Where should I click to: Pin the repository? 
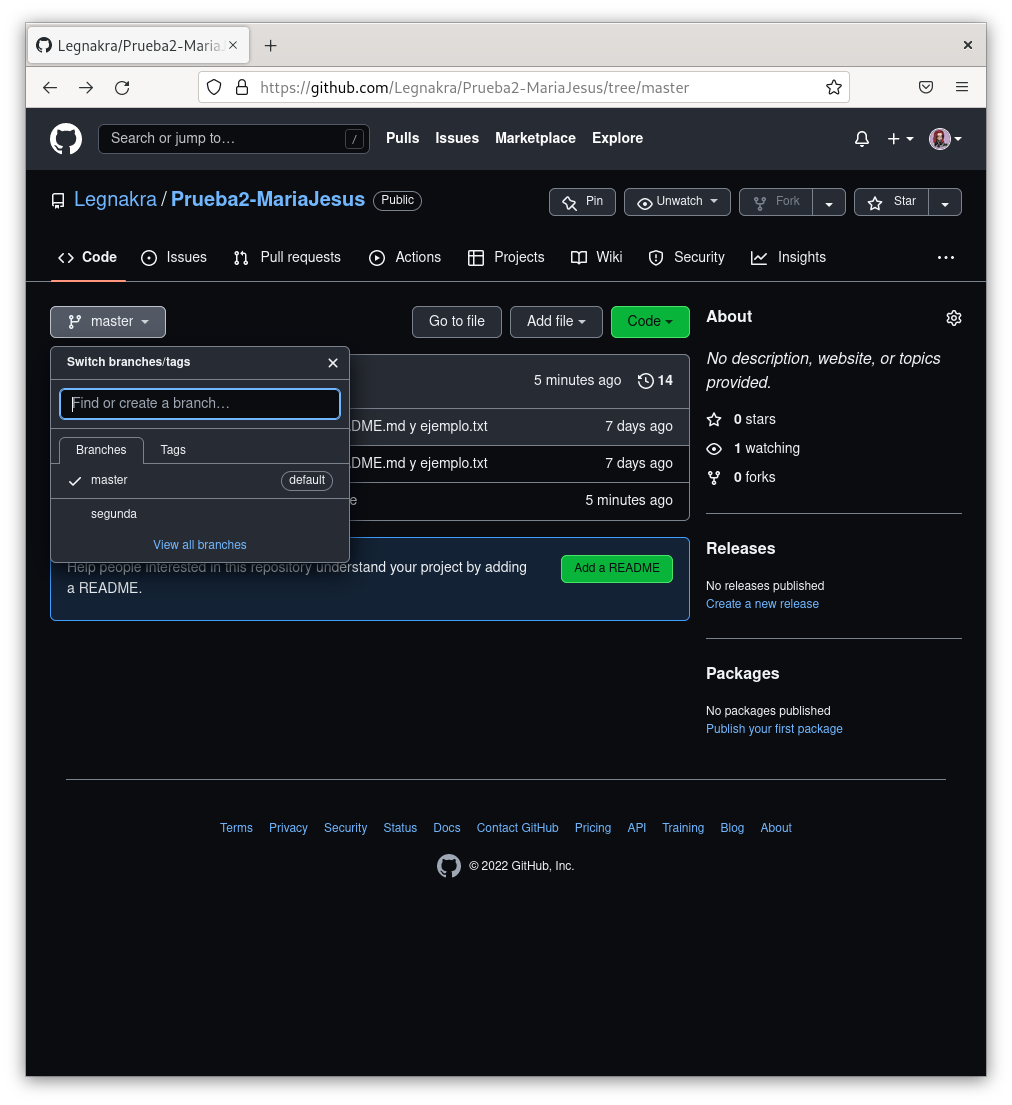(582, 202)
